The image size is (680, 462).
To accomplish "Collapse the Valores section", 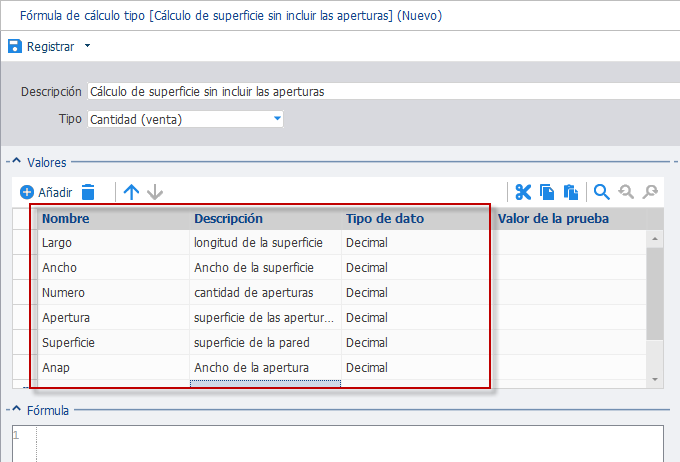I will [16, 161].
